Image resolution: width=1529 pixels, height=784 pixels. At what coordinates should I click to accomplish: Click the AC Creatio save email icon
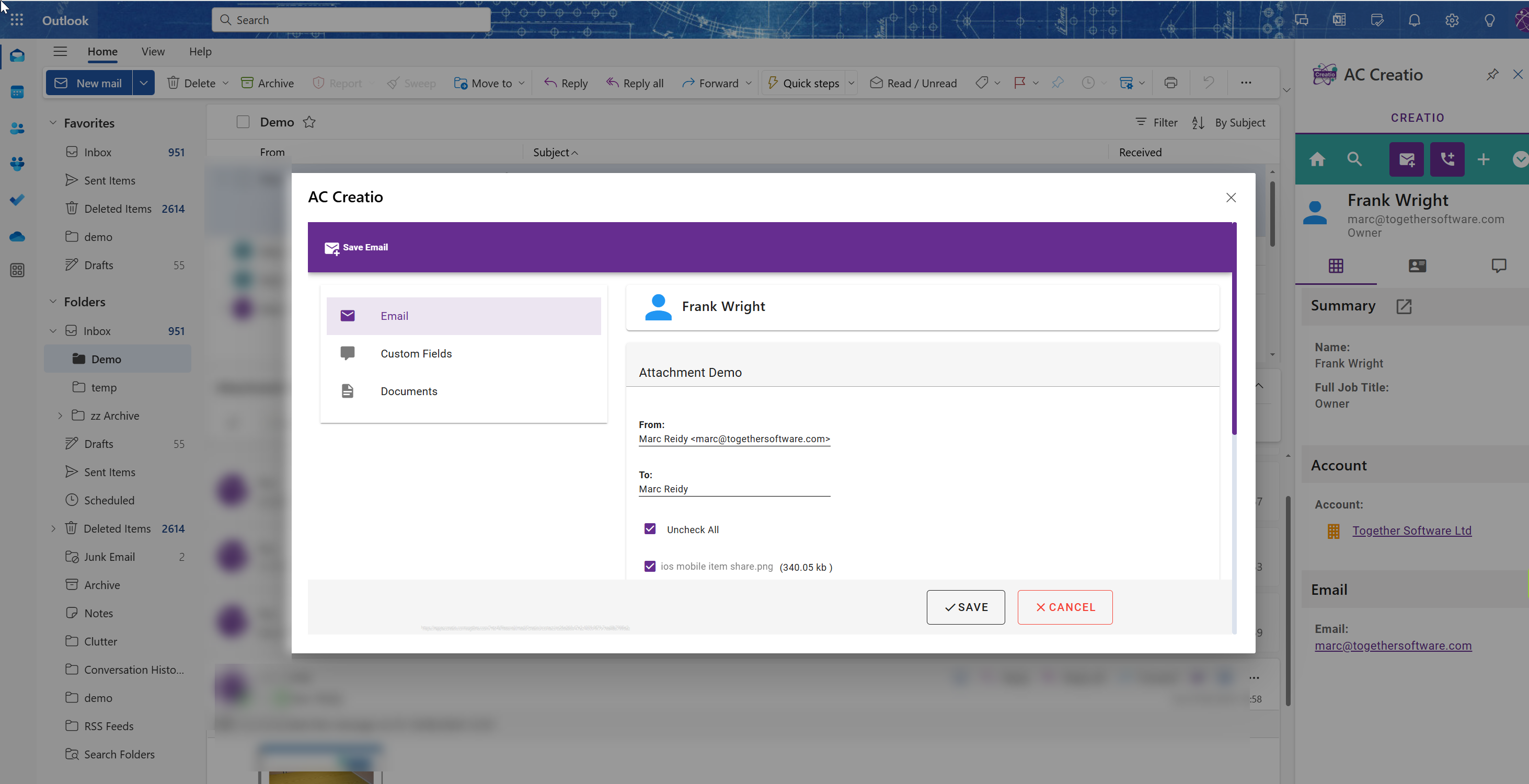[1406, 159]
